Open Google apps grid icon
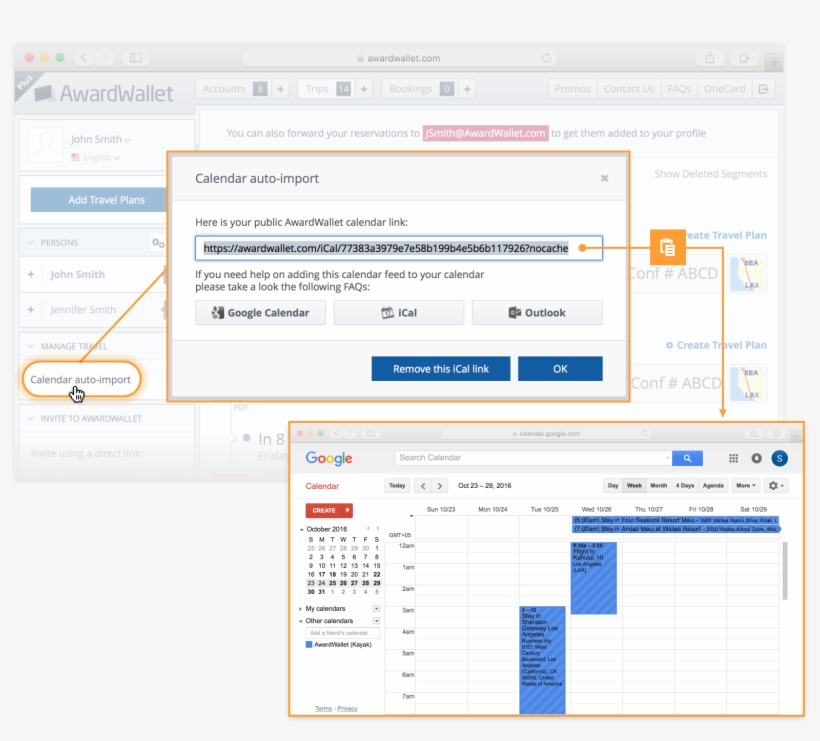This screenshot has width=820, height=741. point(733,458)
